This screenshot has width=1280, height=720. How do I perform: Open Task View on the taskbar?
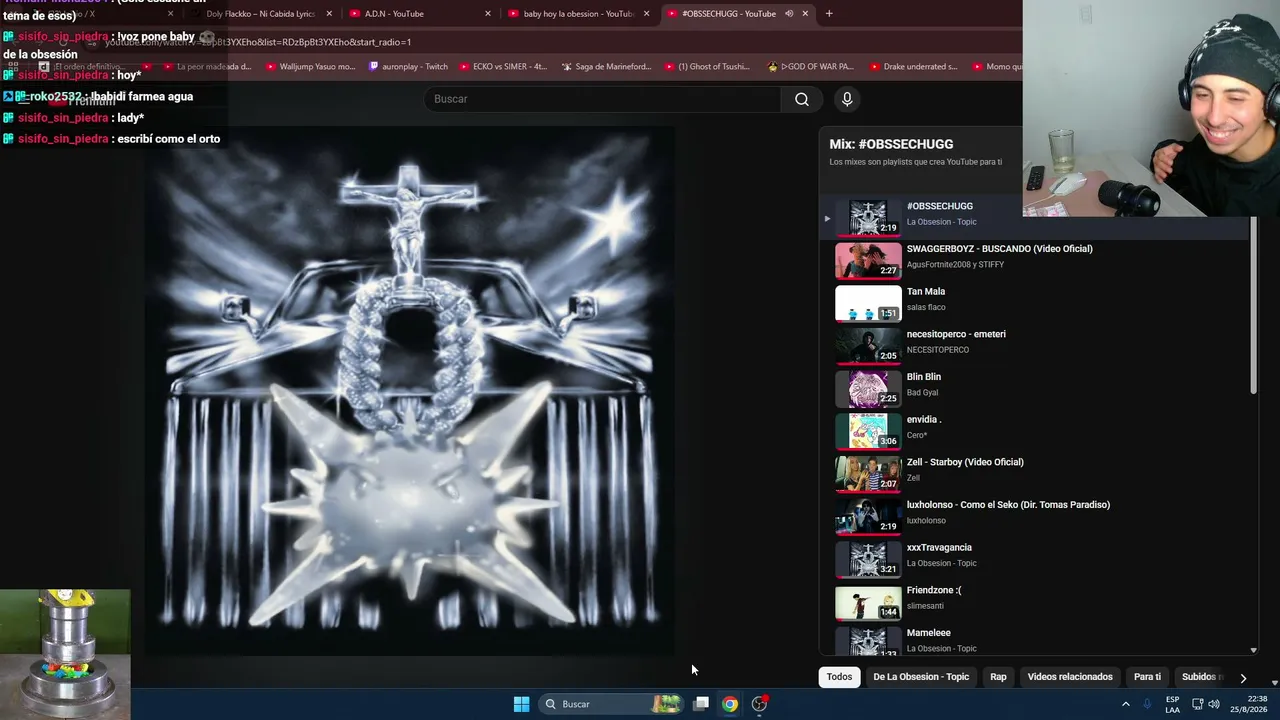point(702,704)
